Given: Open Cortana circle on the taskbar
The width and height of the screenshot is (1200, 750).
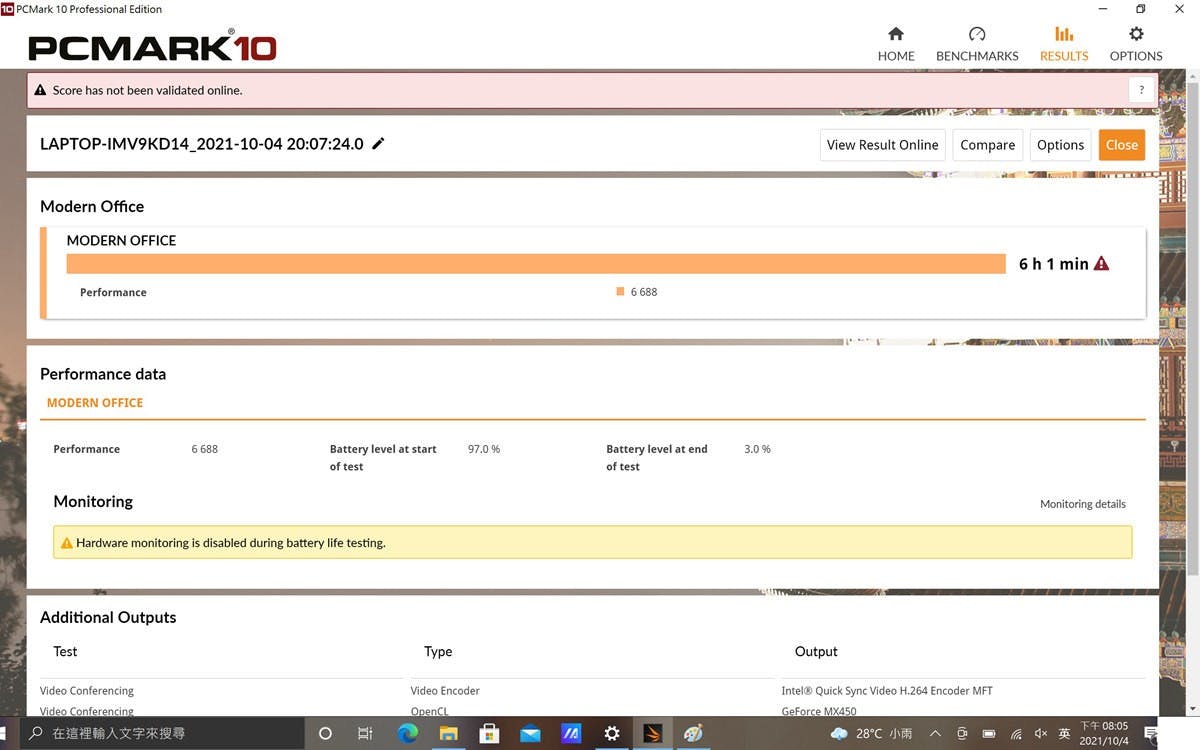Looking at the screenshot, I should 325,733.
